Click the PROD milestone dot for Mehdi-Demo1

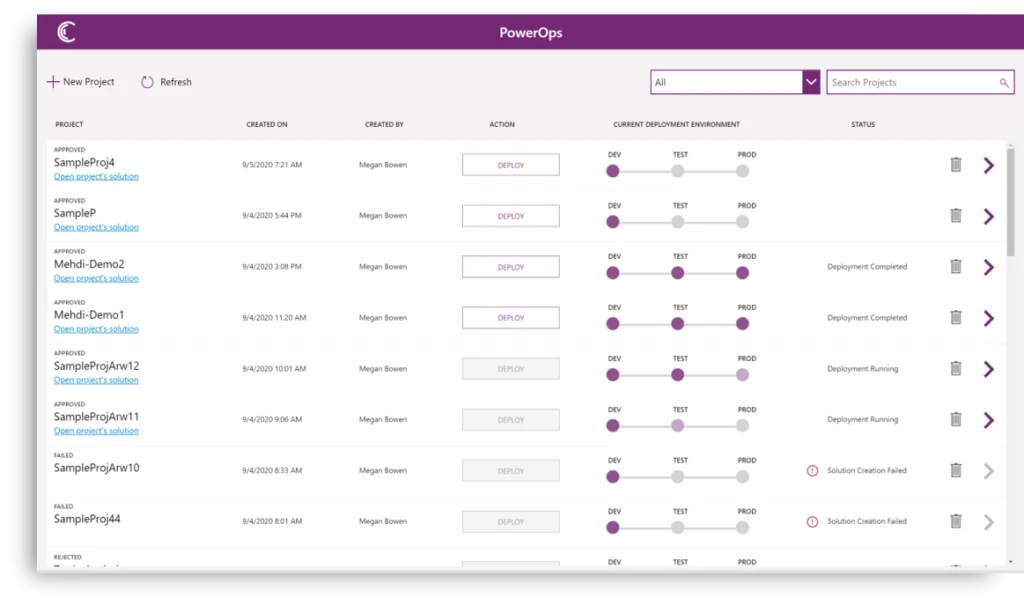tap(742, 324)
